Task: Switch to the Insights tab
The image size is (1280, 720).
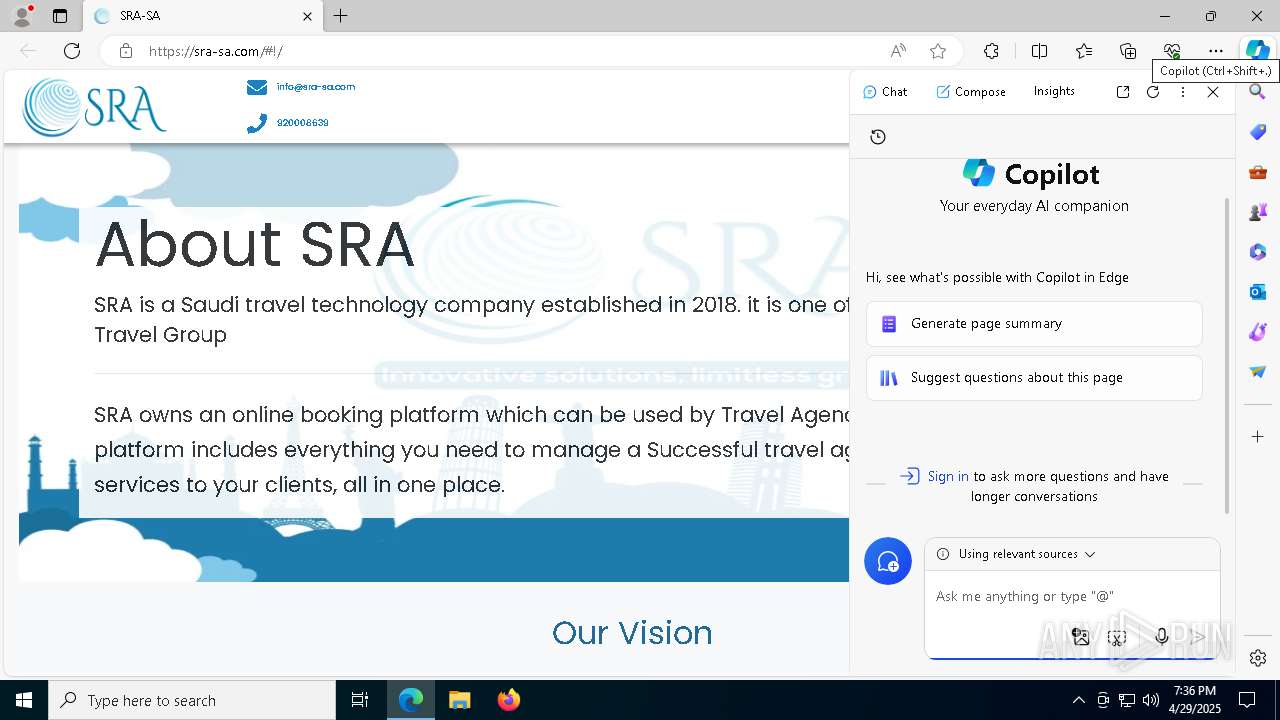Action: click(1054, 91)
